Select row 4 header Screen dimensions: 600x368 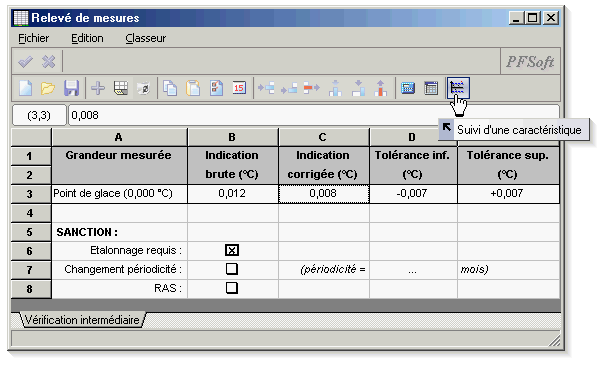click(x=31, y=213)
